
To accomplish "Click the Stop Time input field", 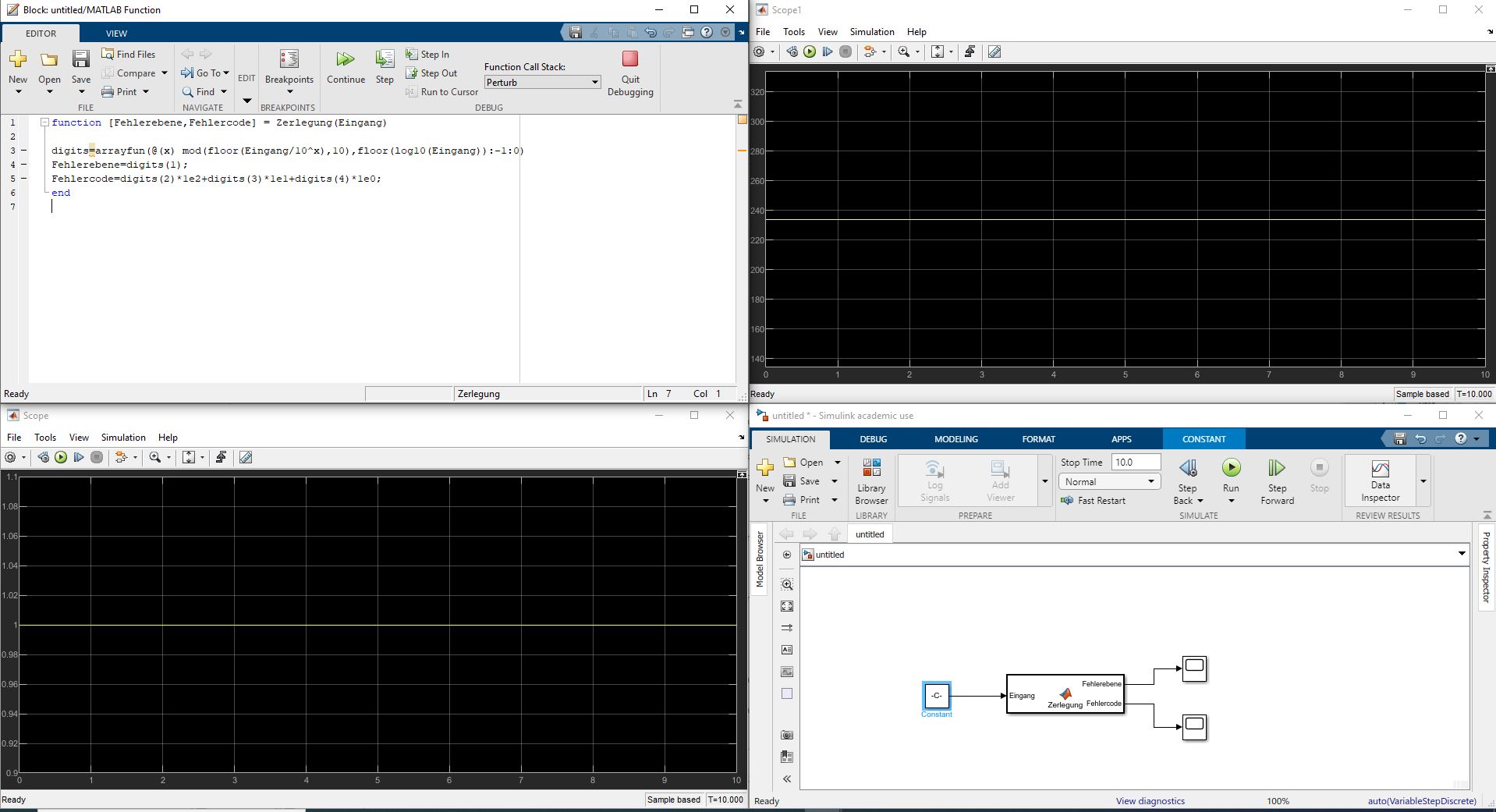I will point(1135,463).
